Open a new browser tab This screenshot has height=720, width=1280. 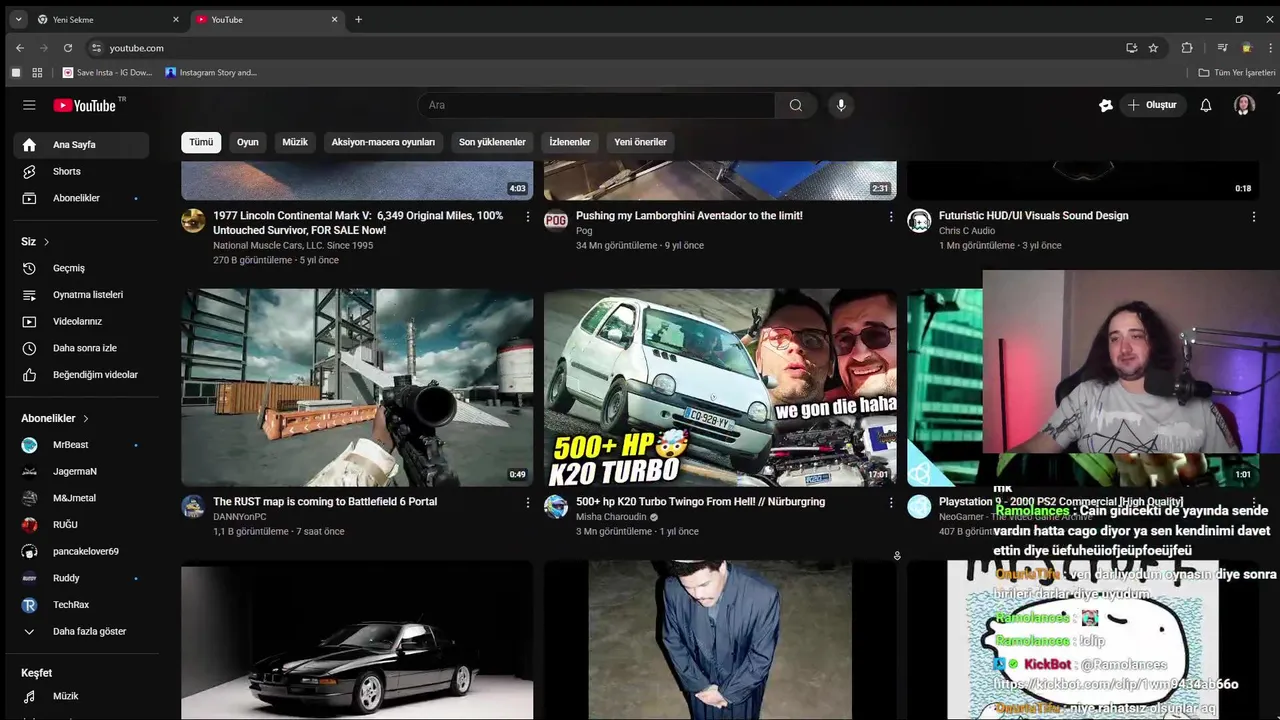point(358,19)
